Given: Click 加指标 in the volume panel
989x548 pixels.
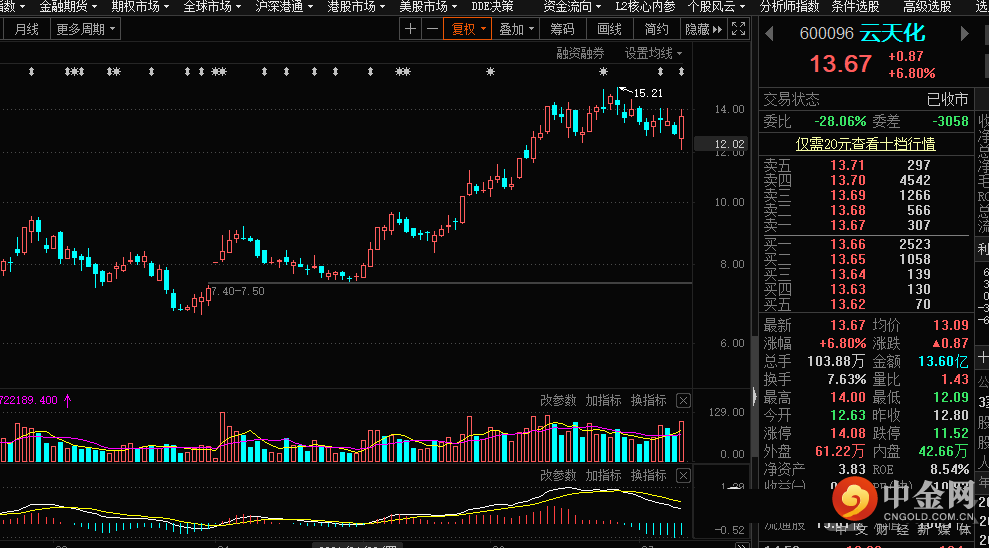Looking at the screenshot, I should pos(603,401).
